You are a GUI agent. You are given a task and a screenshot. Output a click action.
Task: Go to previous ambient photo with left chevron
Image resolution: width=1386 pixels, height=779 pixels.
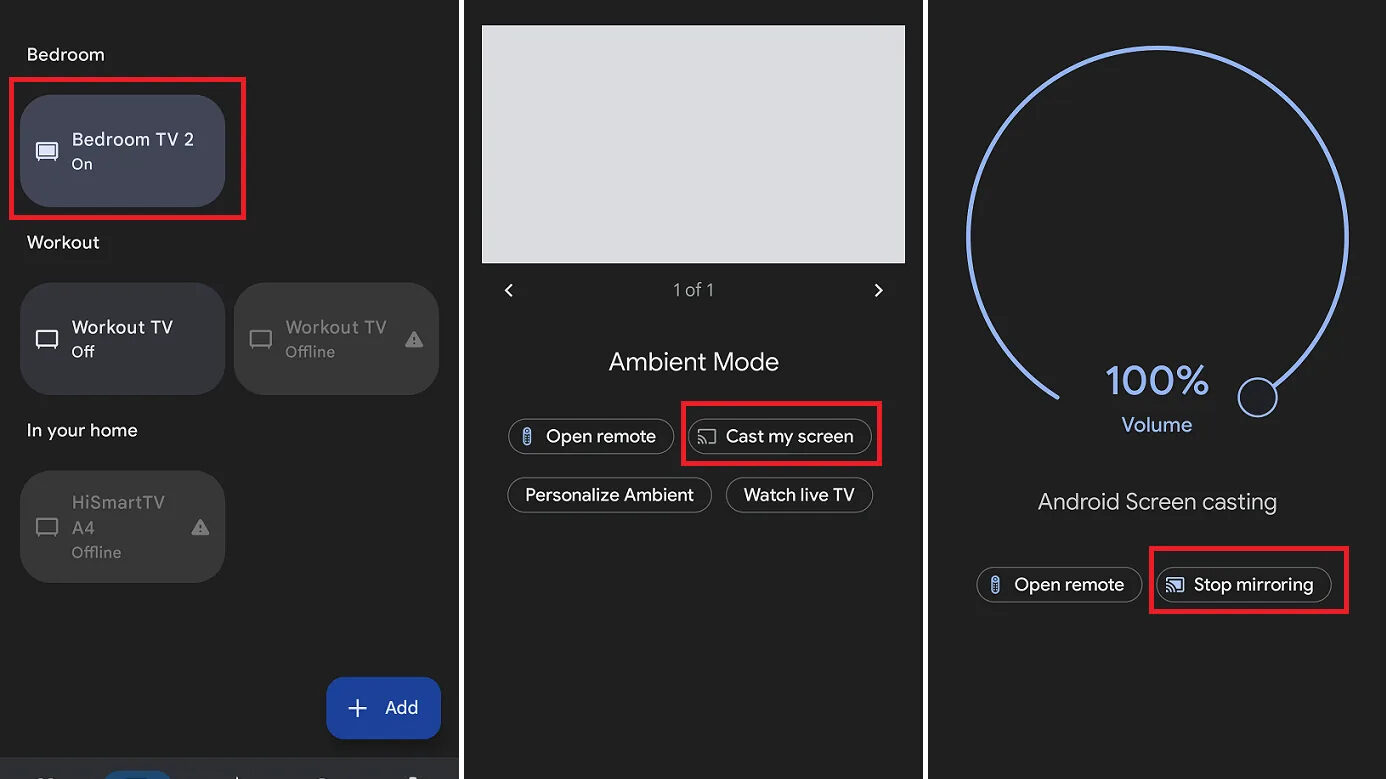click(509, 290)
